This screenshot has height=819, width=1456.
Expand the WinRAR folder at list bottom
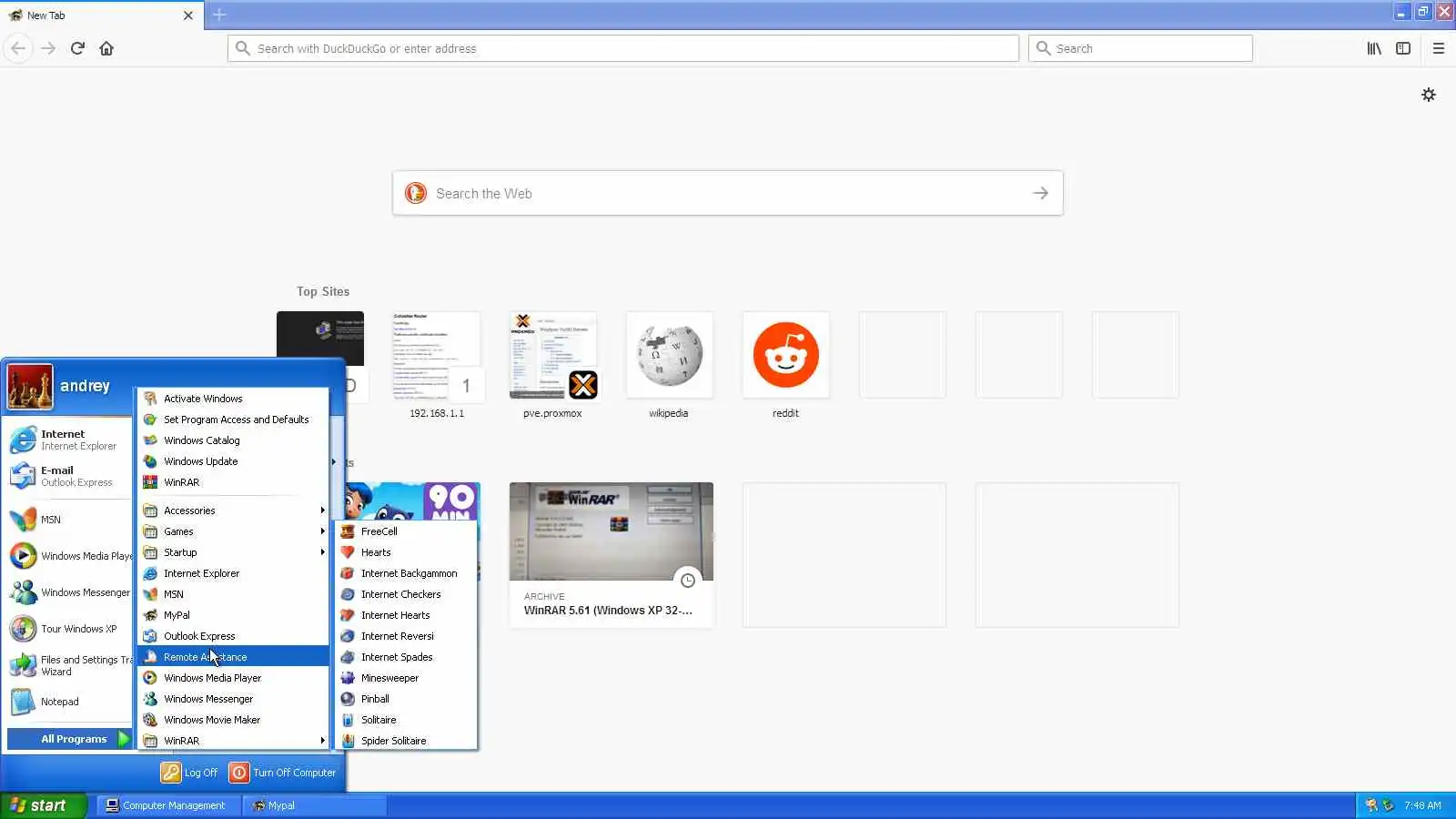[x=233, y=741]
